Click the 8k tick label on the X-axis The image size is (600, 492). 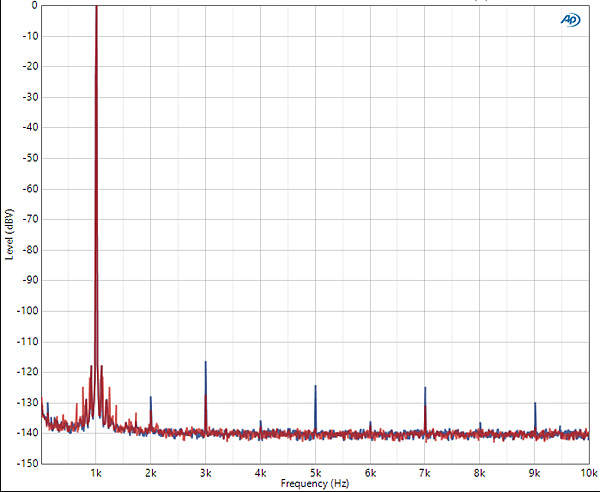(480, 472)
